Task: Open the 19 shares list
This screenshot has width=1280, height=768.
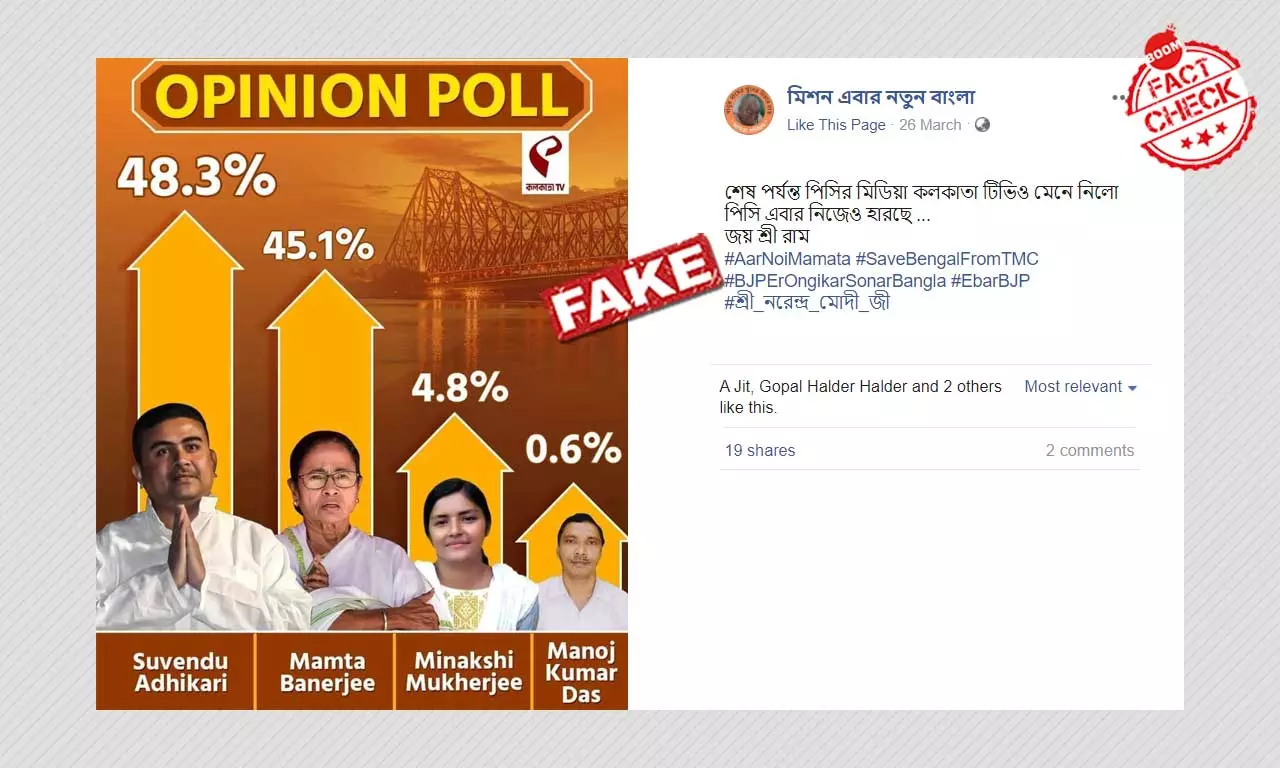Action: (760, 451)
